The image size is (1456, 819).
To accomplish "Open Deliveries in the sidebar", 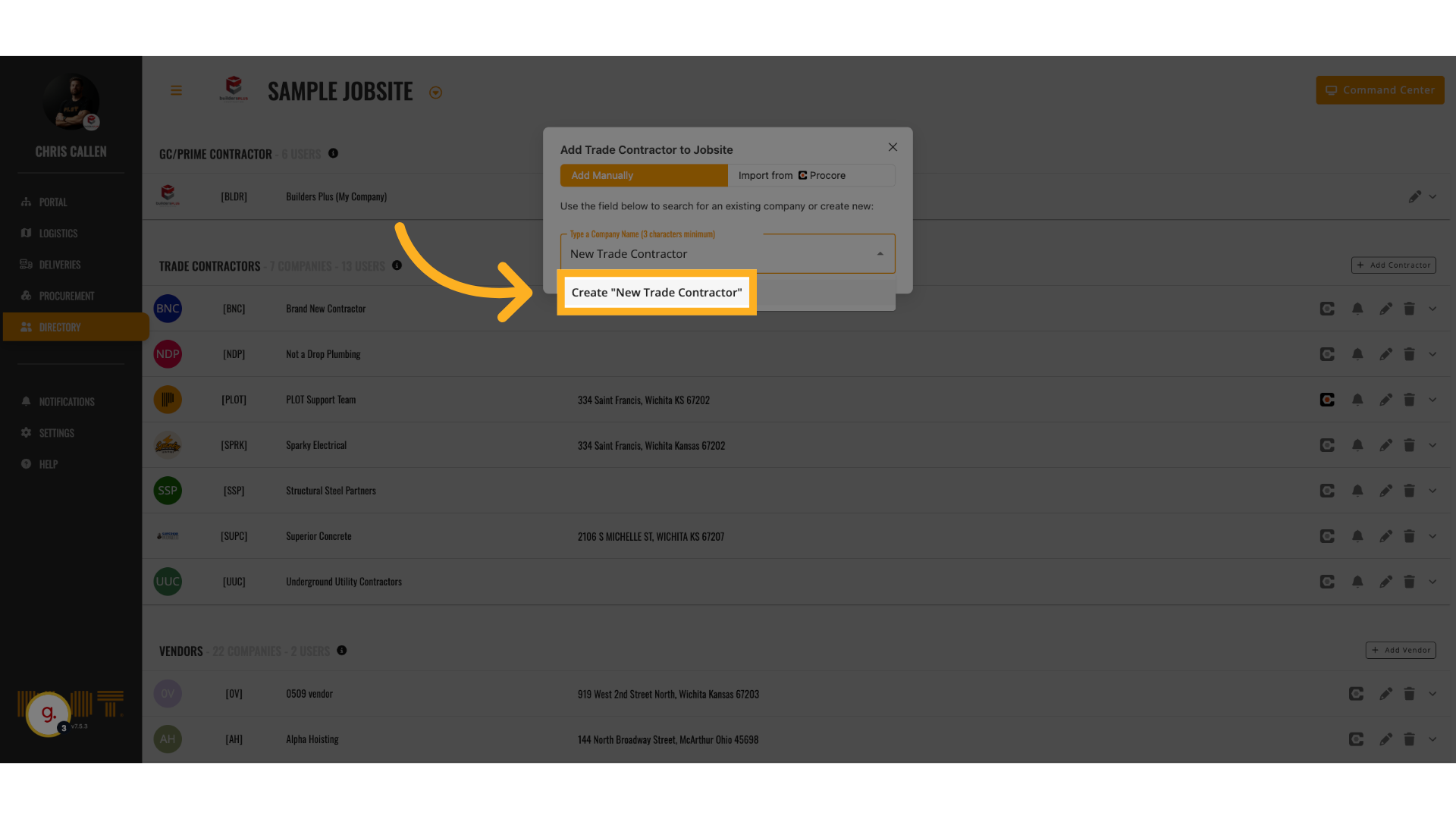I will coord(59,265).
